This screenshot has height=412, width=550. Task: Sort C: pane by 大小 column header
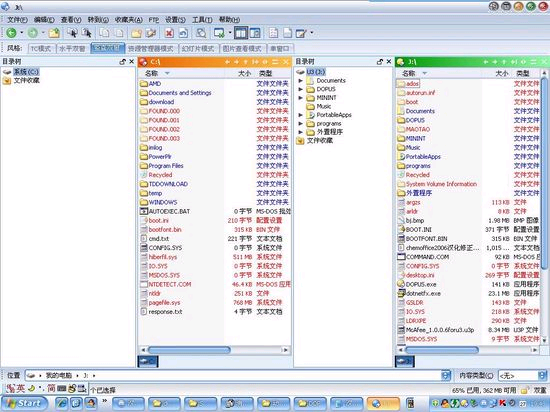tap(244, 73)
